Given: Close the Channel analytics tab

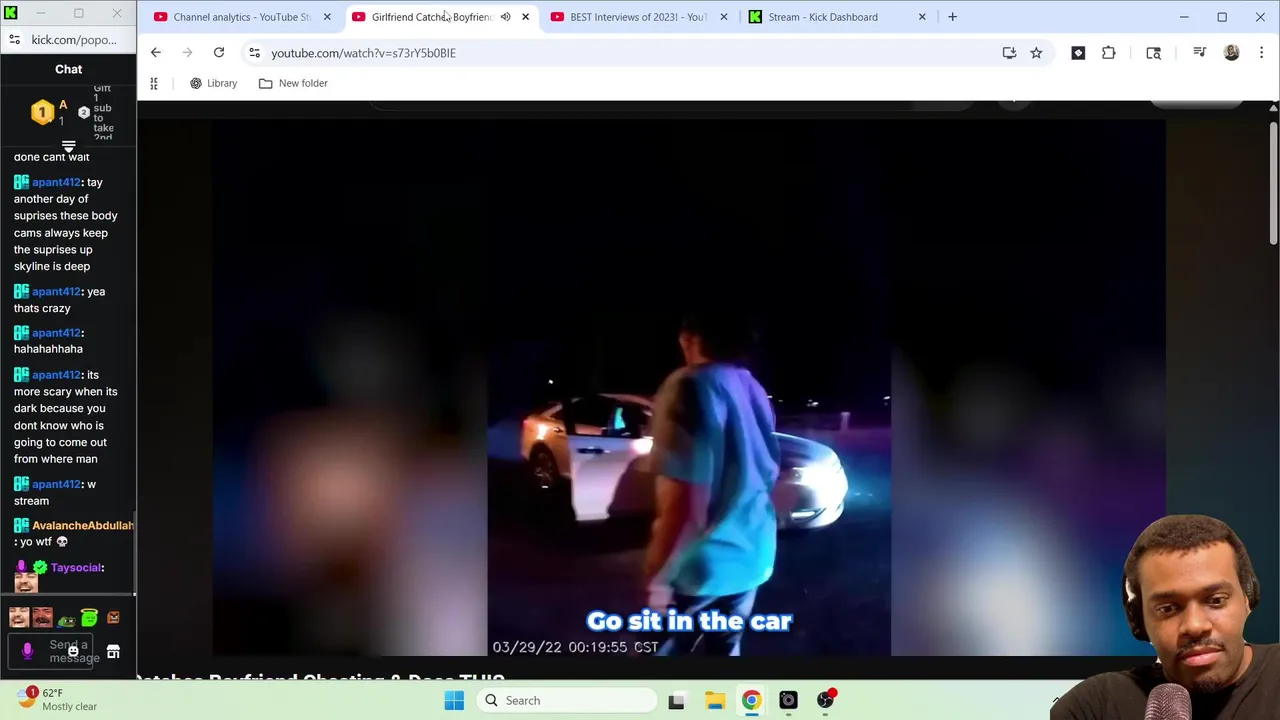Looking at the screenshot, I should (327, 17).
